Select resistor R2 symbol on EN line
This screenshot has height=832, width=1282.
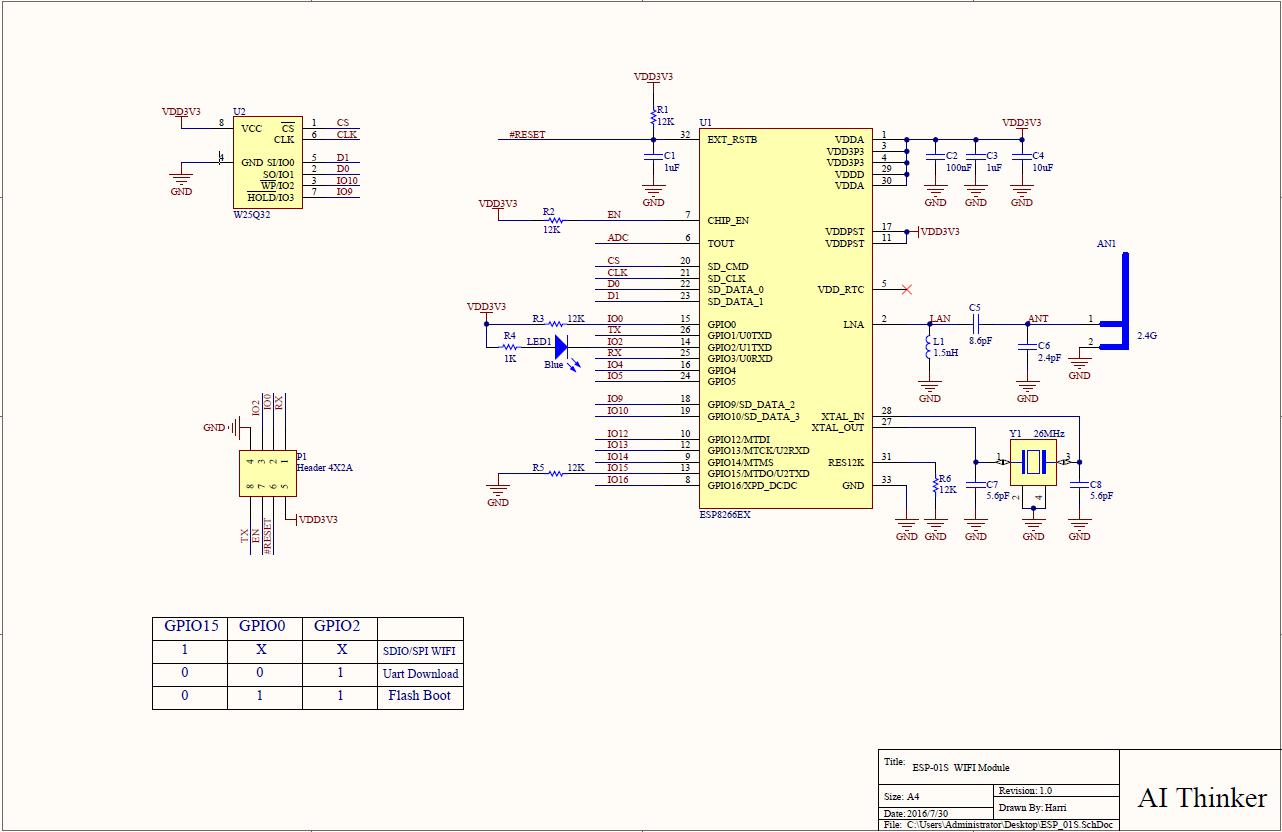tap(554, 220)
